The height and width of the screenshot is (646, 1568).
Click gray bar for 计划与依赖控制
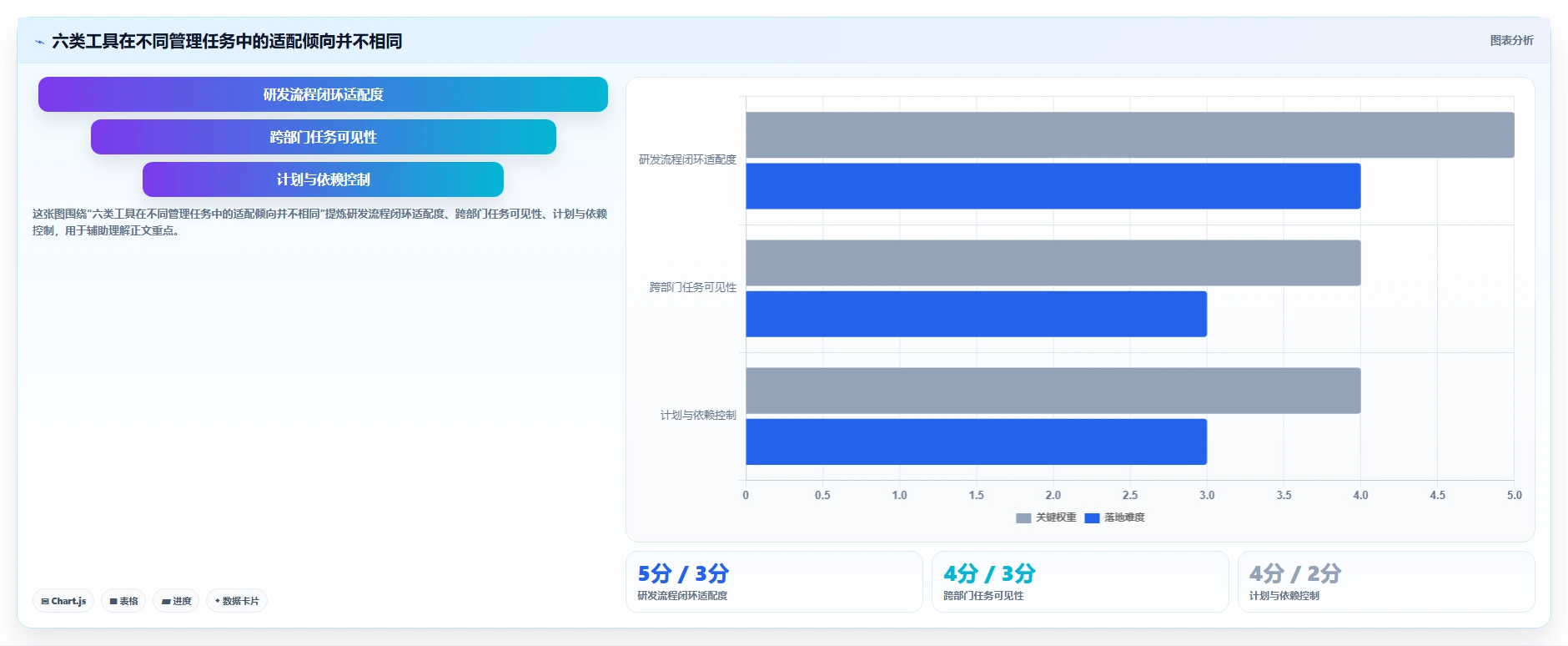pyautogui.click(x=1053, y=391)
